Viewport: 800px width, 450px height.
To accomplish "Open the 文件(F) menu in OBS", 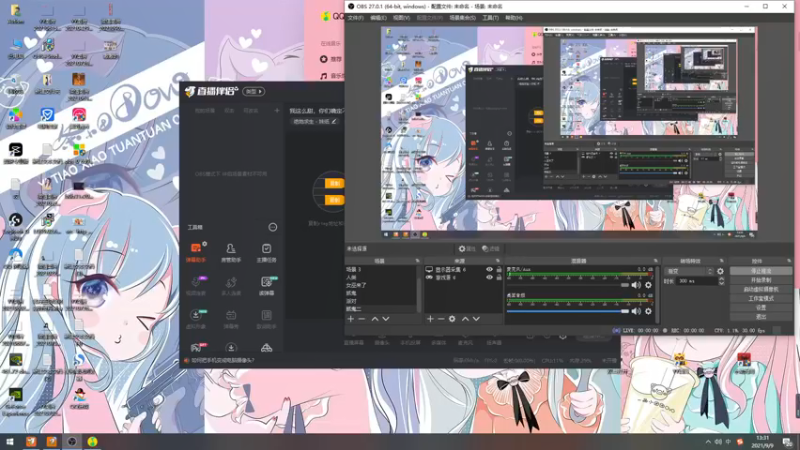I will click(x=356, y=18).
